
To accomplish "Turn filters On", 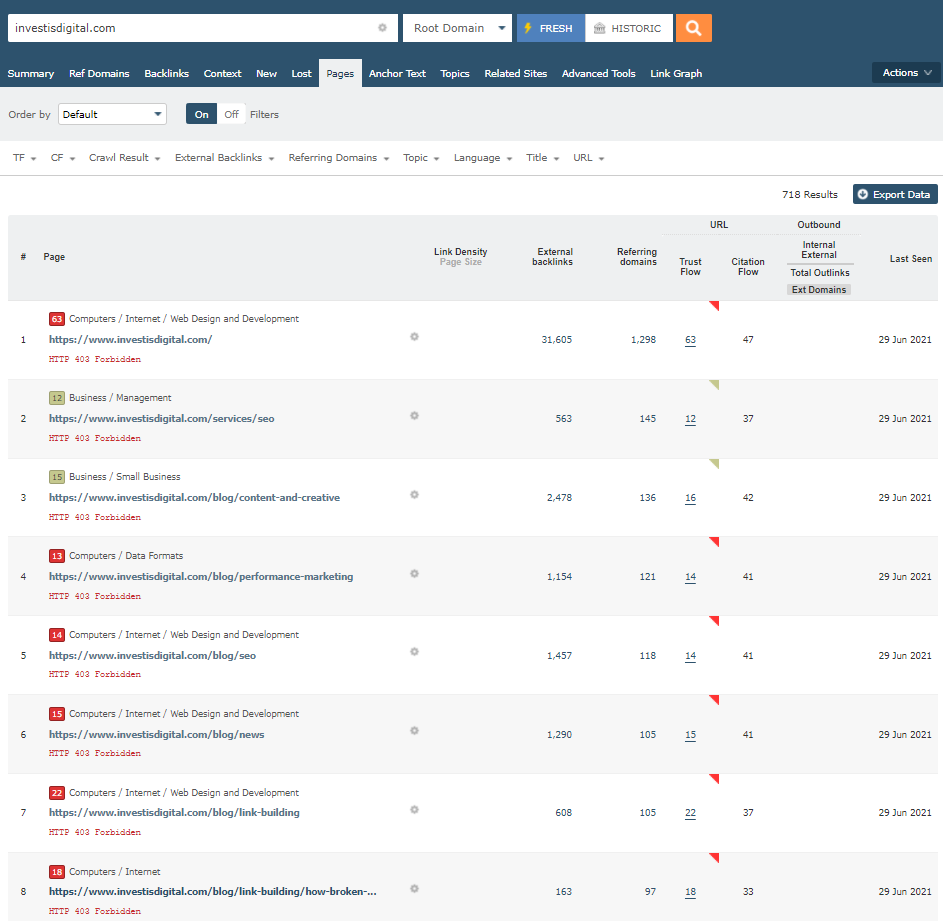I will click(202, 114).
